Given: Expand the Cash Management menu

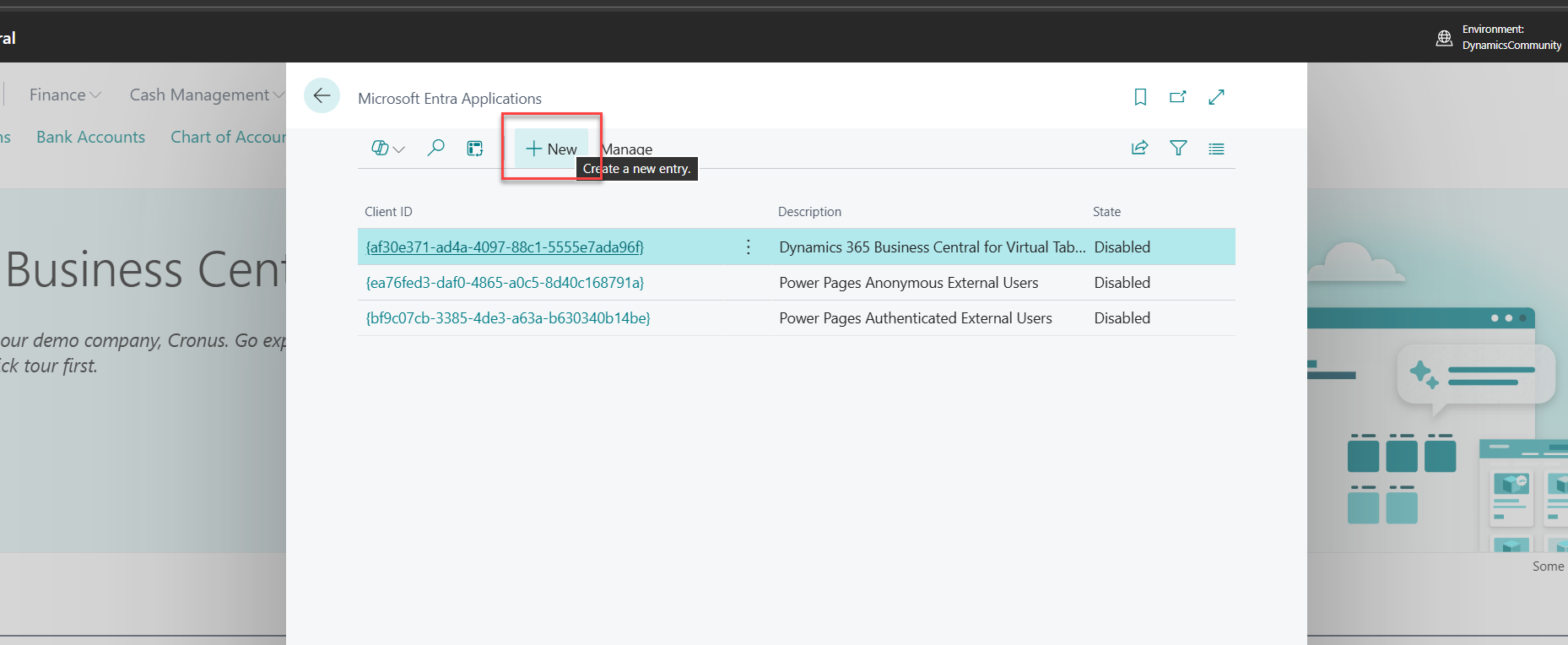Looking at the screenshot, I should (207, 95).
